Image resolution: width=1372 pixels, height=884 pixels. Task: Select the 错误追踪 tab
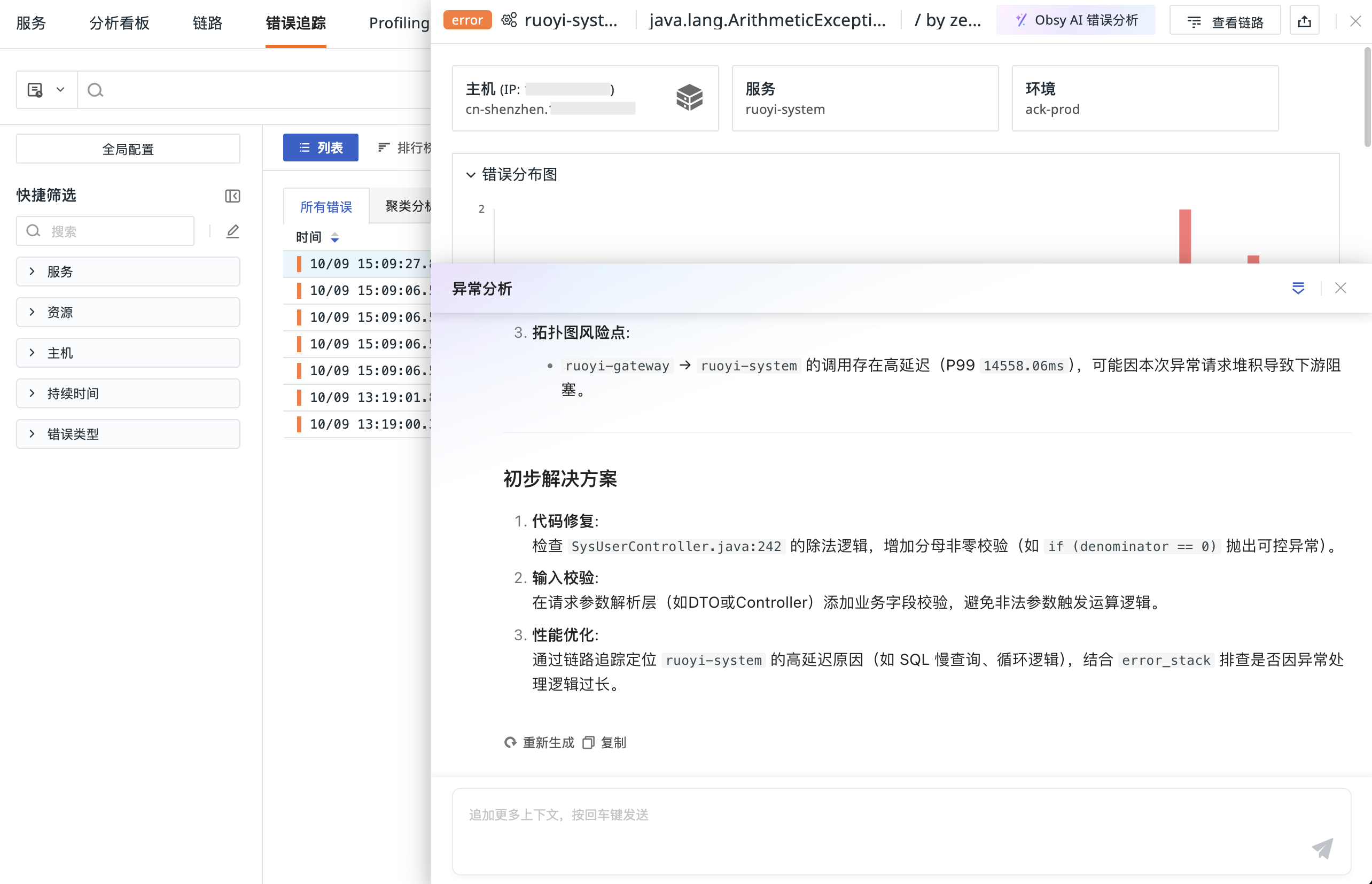pyautogui.click(x=295, y=23)
